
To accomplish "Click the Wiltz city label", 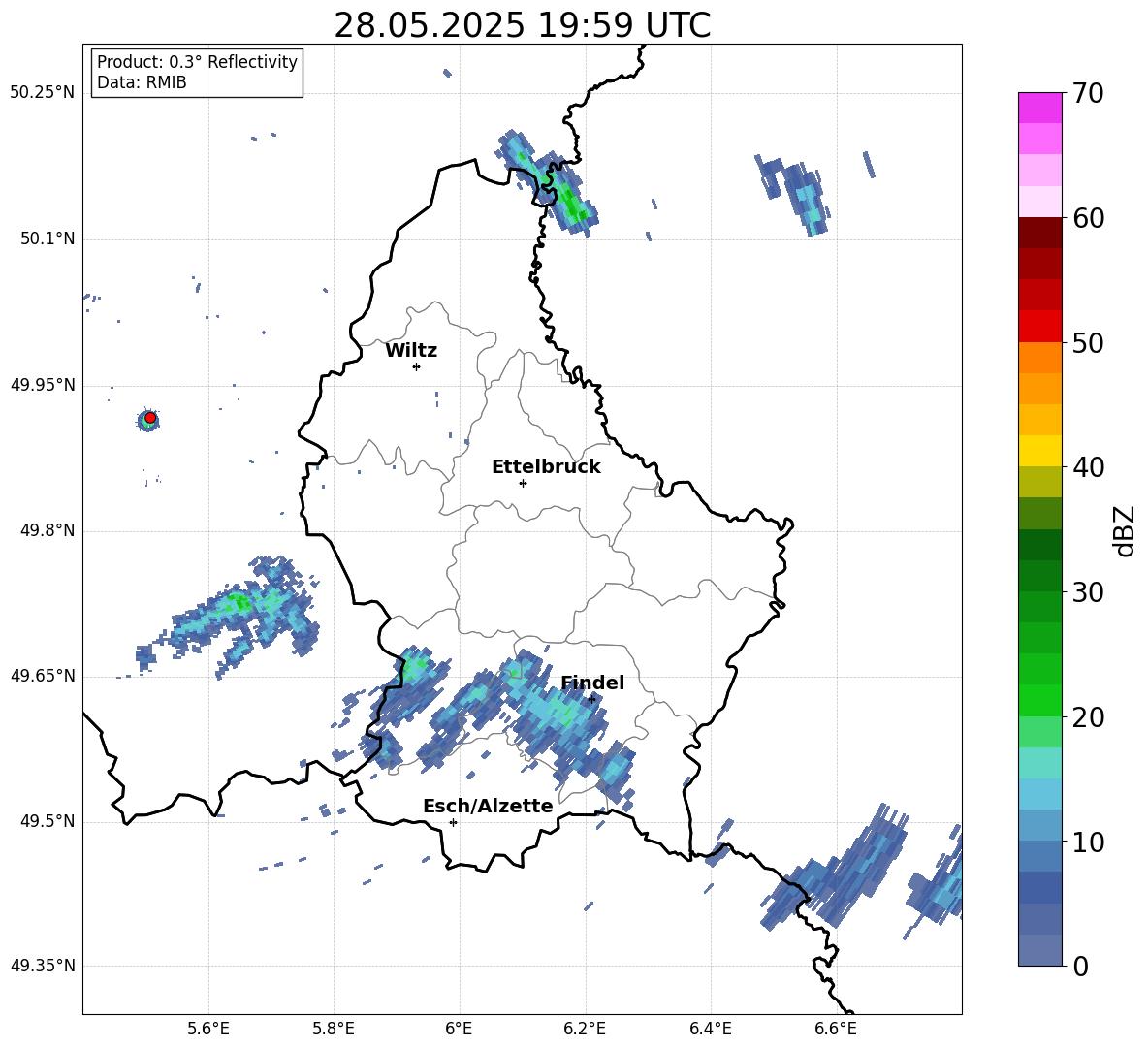I will 411,351.
